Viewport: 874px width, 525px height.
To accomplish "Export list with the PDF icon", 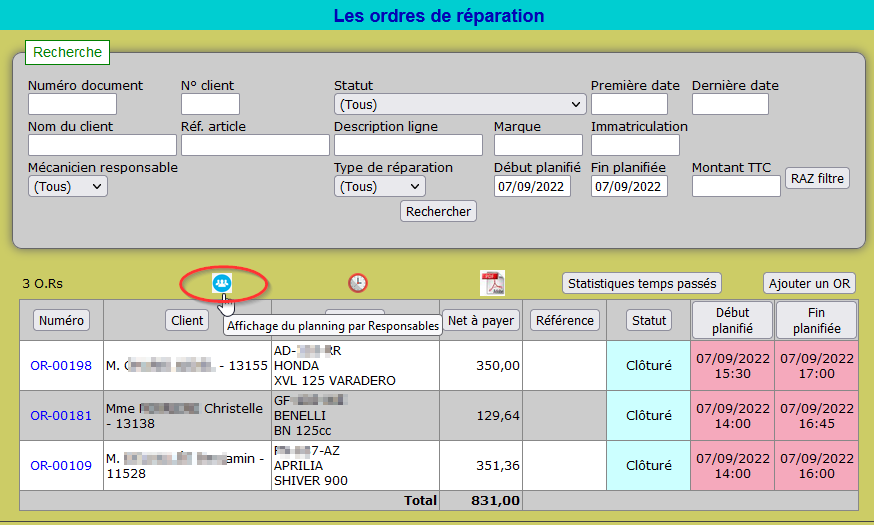I will click(x=491, y=283).
